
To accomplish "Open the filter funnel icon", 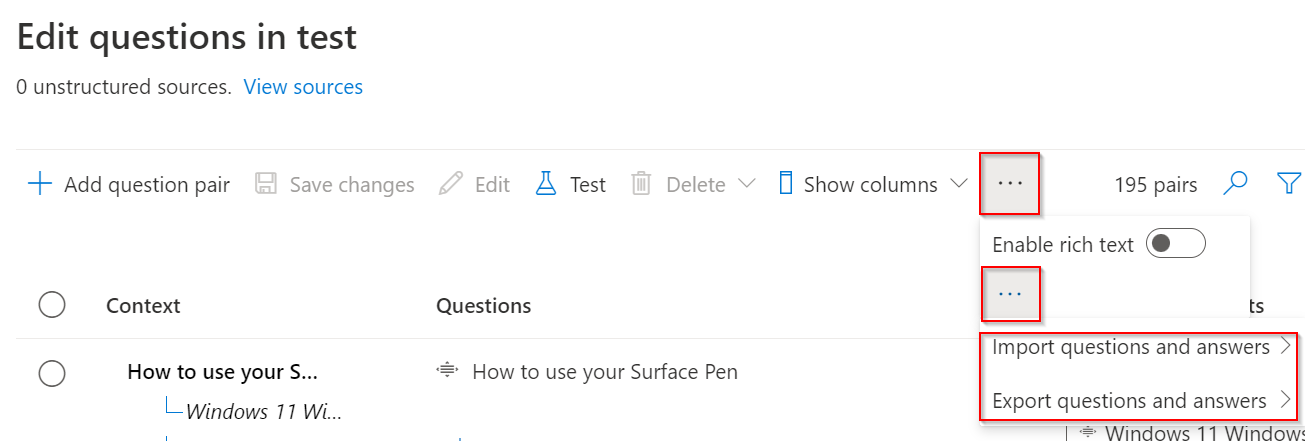I will tap(1288, 183).
